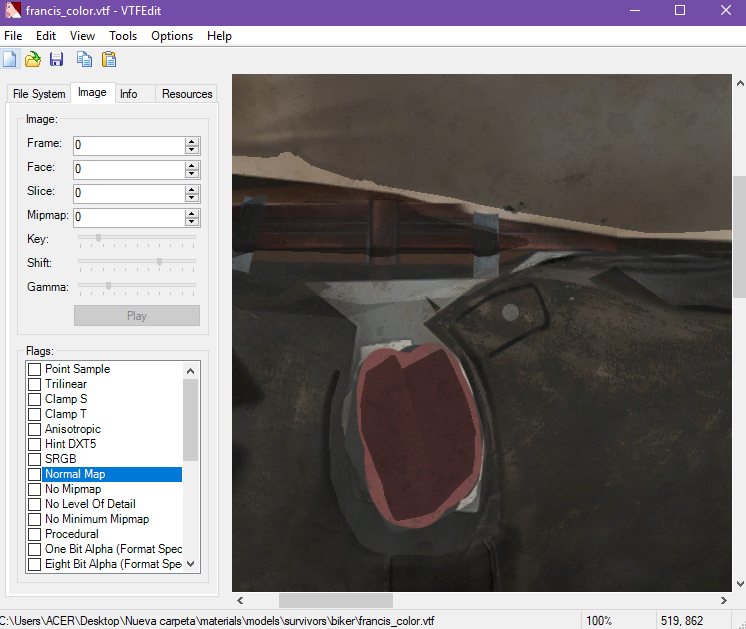746x629 pixels.
Task: Click the Key slider handle
Action: (x=98, y=237)
